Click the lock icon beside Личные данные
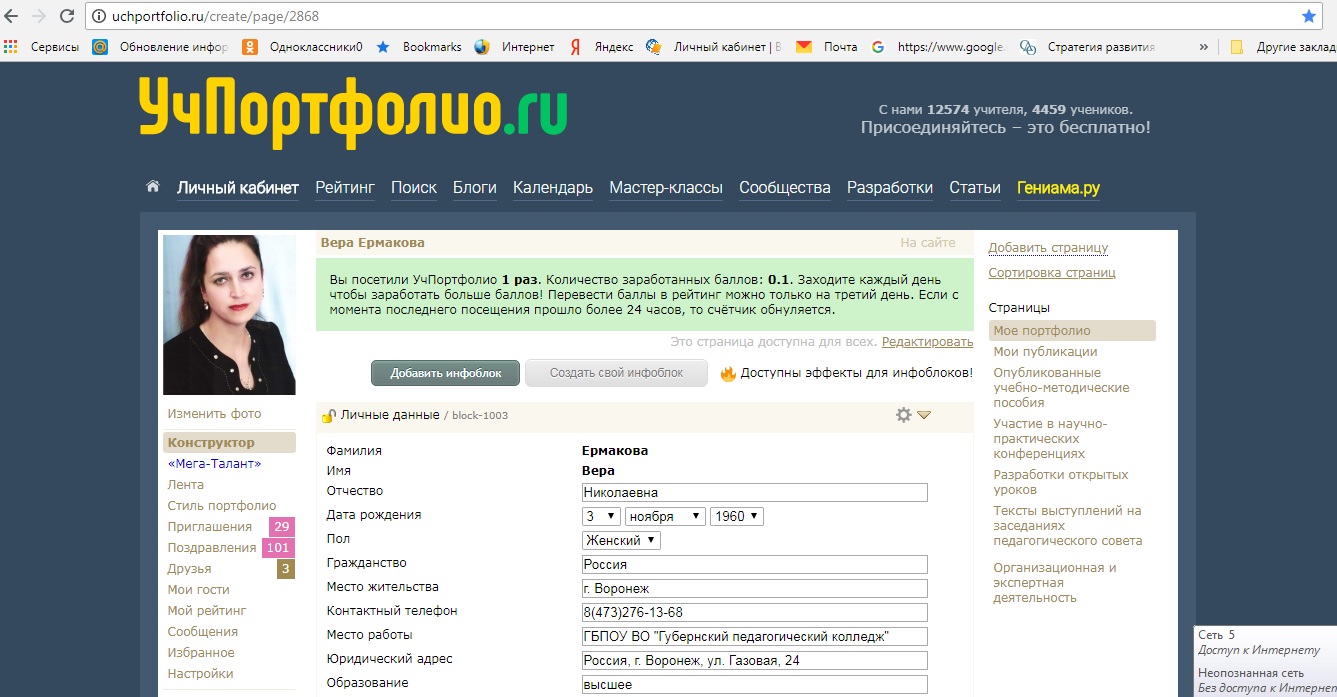Viewport: 1337px width, 697px height. [328, 416]
